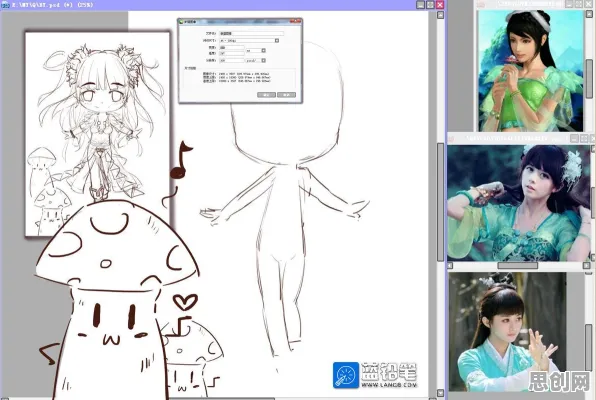
Task: Click the height input field in the dialog
Action: 231,53
